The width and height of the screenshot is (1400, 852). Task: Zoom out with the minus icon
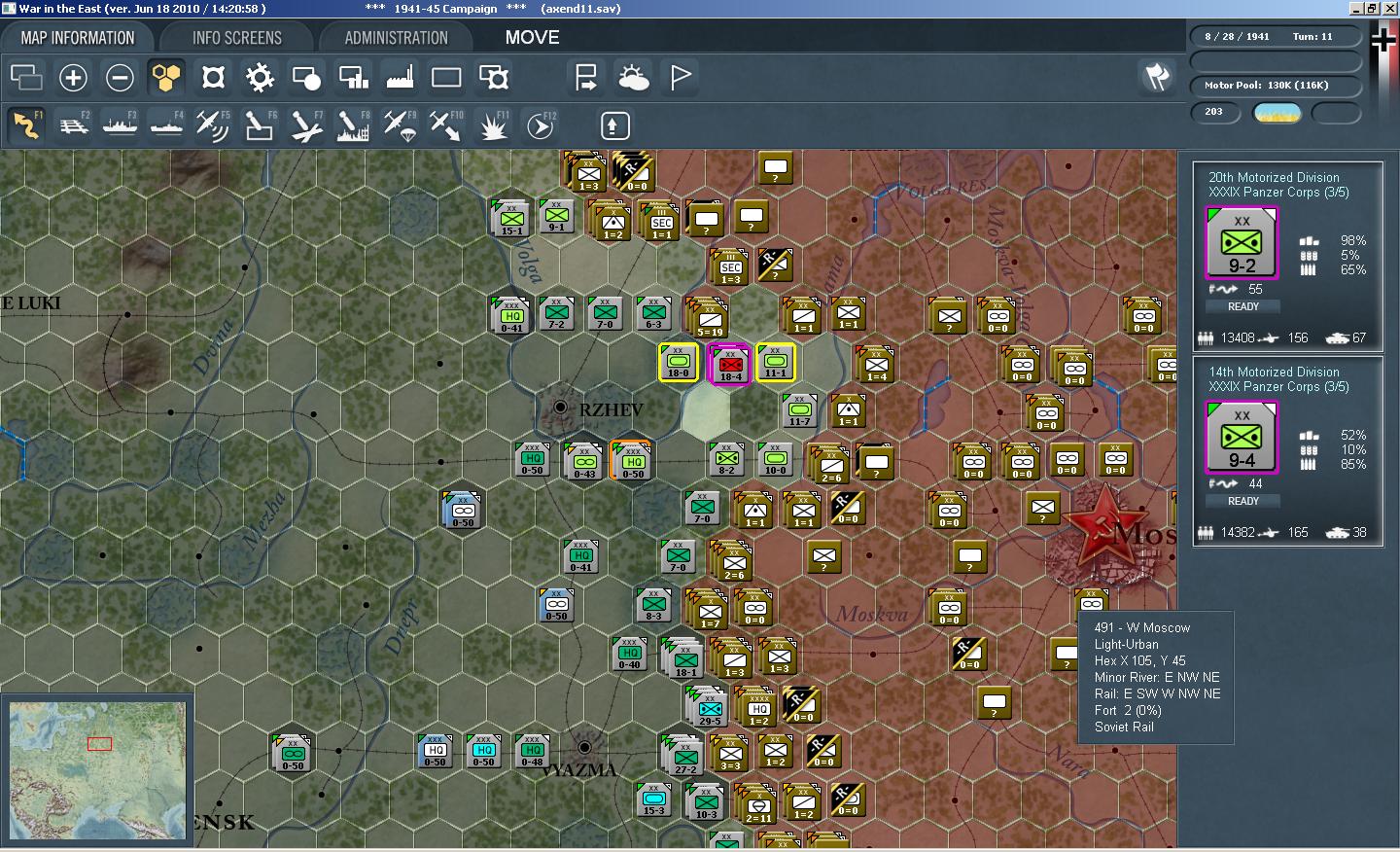(x=120, y=77)
